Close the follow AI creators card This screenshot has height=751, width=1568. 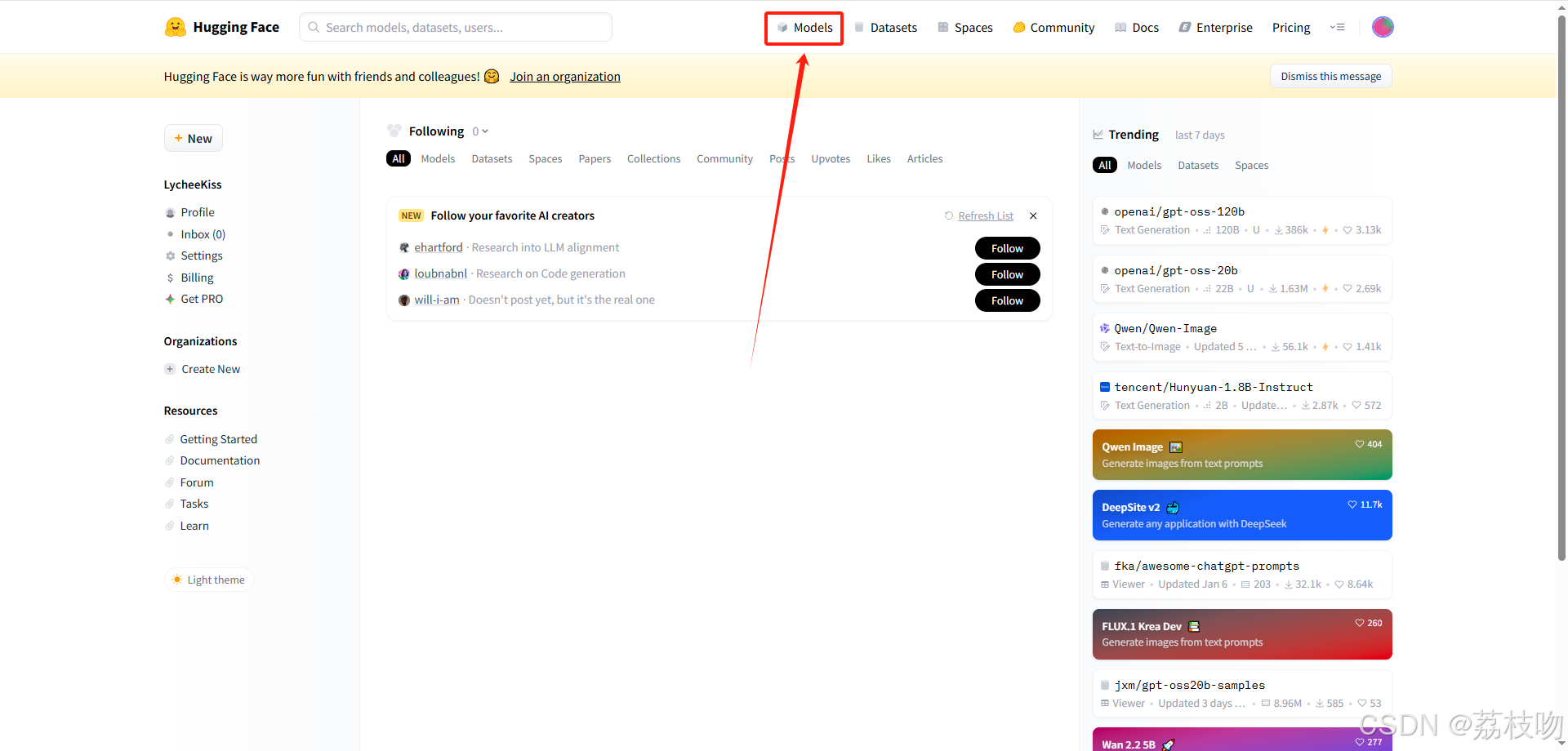click(x=1033, y=216)
